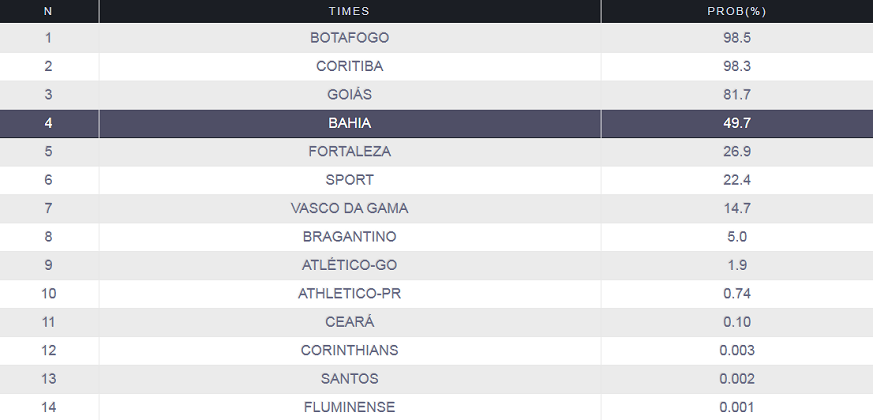Screen dimensions: 873x420
Task: Click the VASCO DA GAMA entry
Action: (350, 208)
